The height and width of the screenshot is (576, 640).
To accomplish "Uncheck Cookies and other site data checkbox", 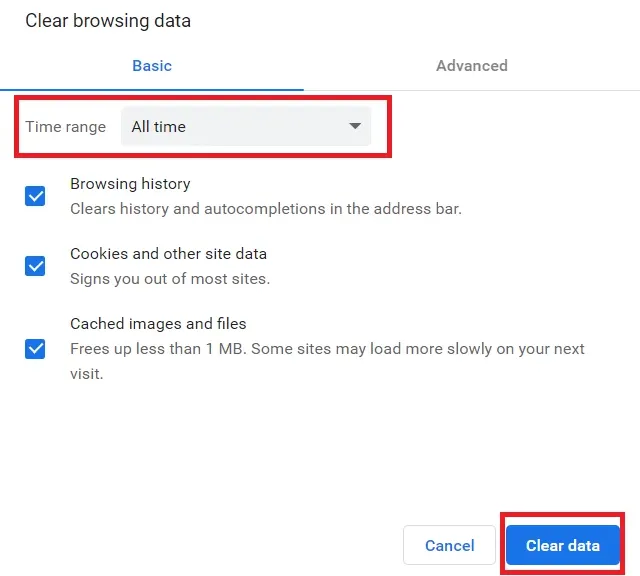I will pos(35,266).
